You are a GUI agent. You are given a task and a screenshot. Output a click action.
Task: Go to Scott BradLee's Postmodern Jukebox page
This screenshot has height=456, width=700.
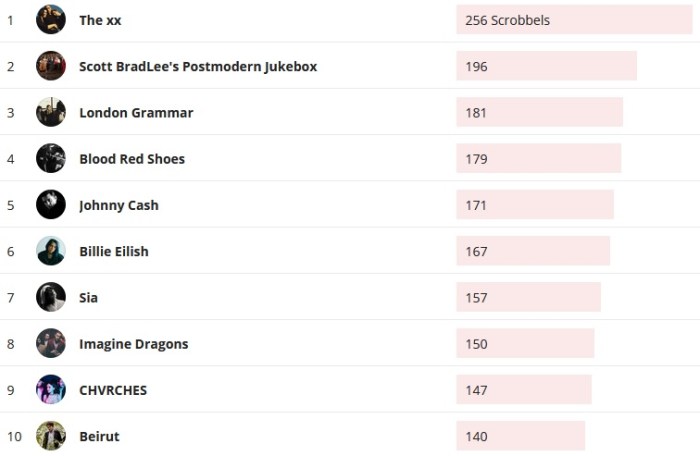tap(198, 66)
